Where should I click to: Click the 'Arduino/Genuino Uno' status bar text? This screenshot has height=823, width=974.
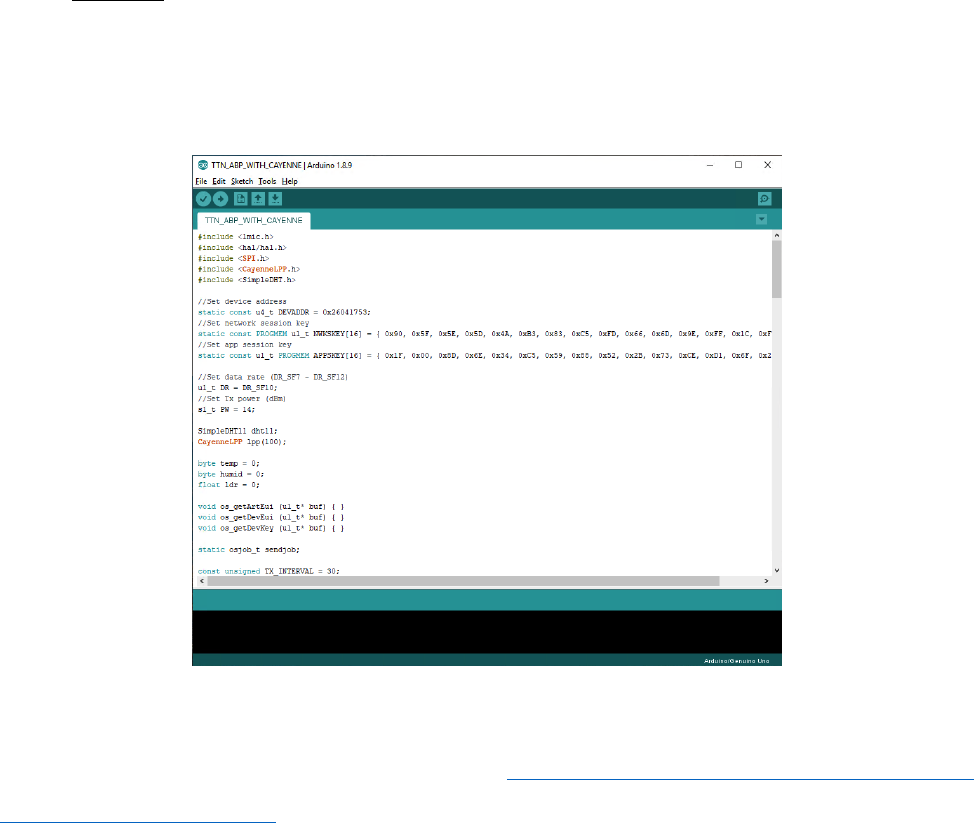pyautogui.click(x=737, y=661)
